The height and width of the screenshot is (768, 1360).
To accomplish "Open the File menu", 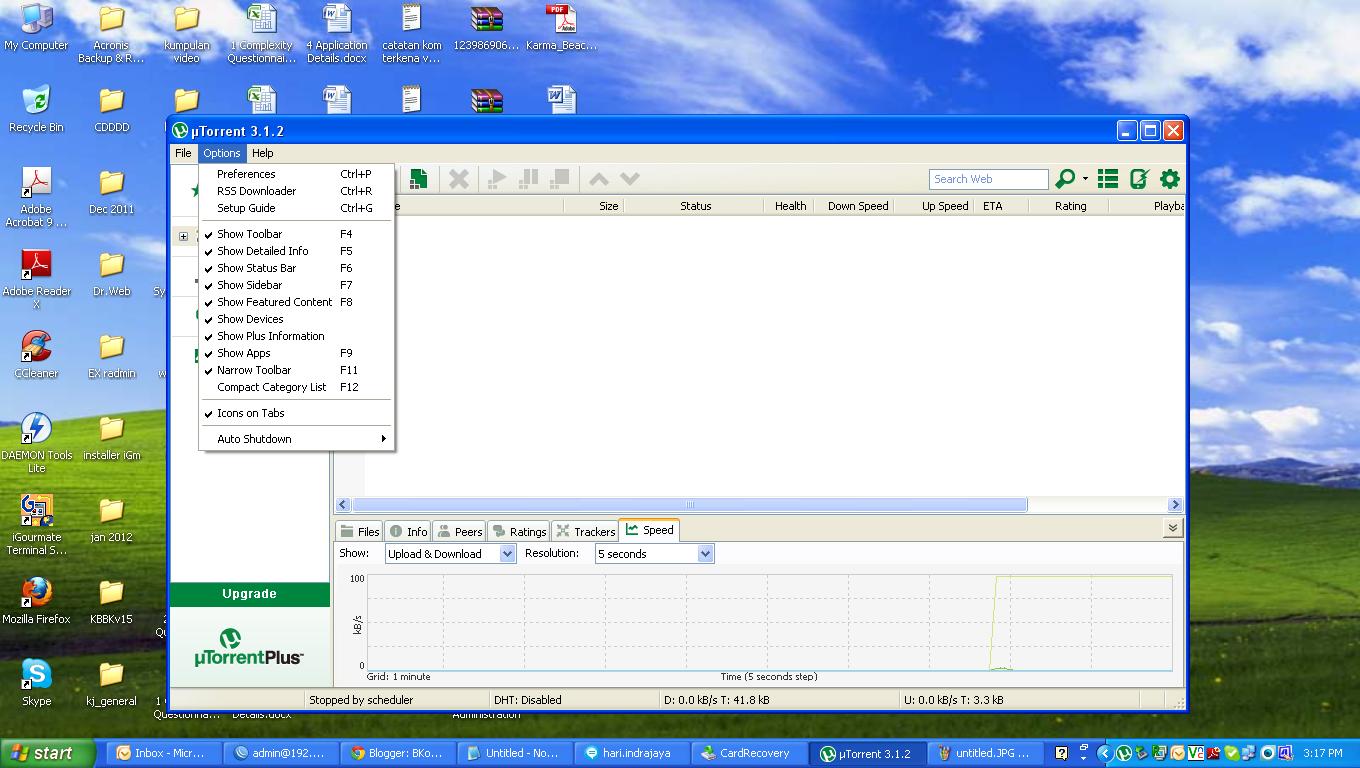I will coord(183,153).
